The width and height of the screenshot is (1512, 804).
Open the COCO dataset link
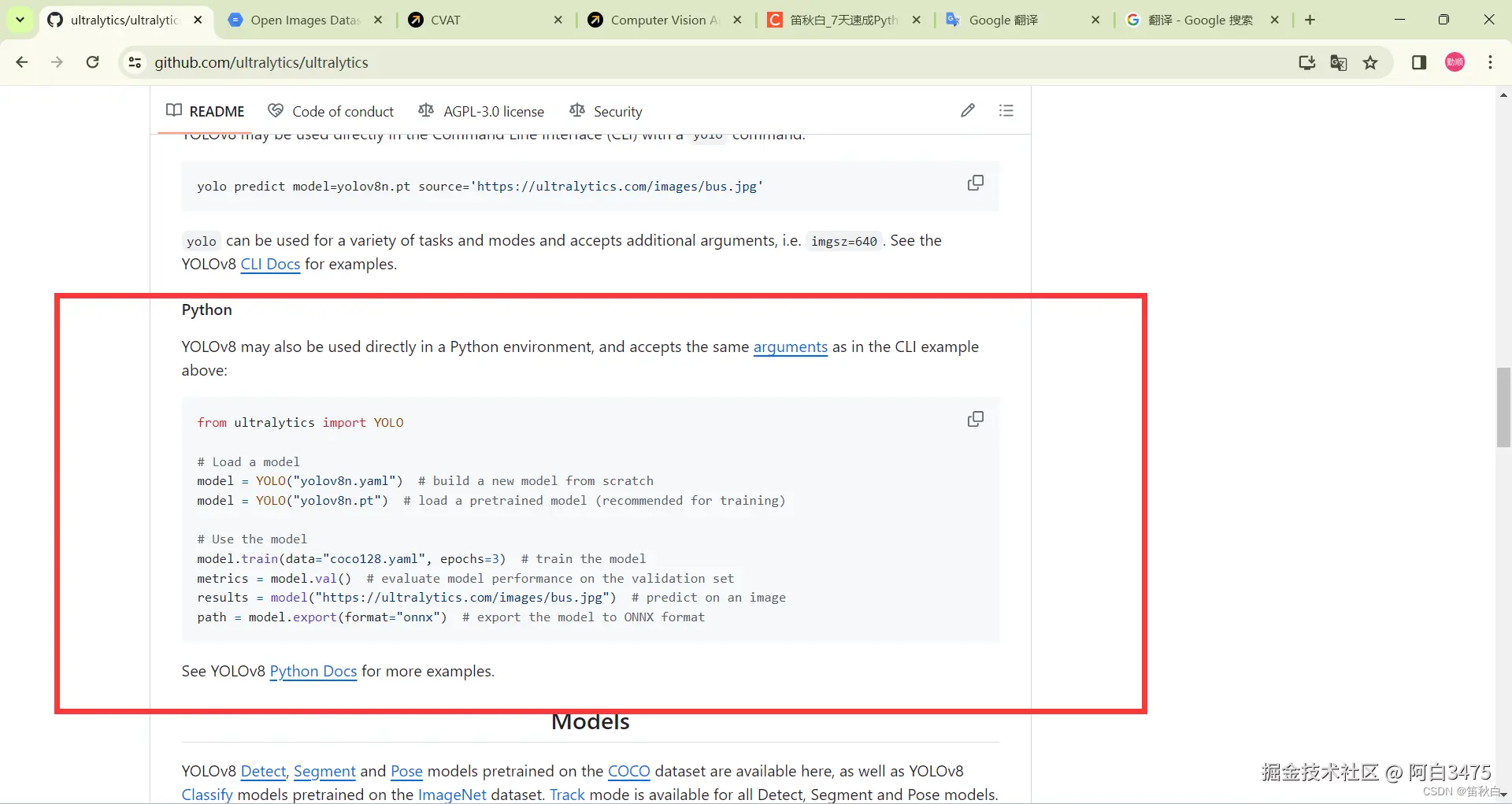pyautogui.click(x=628, y=772)
